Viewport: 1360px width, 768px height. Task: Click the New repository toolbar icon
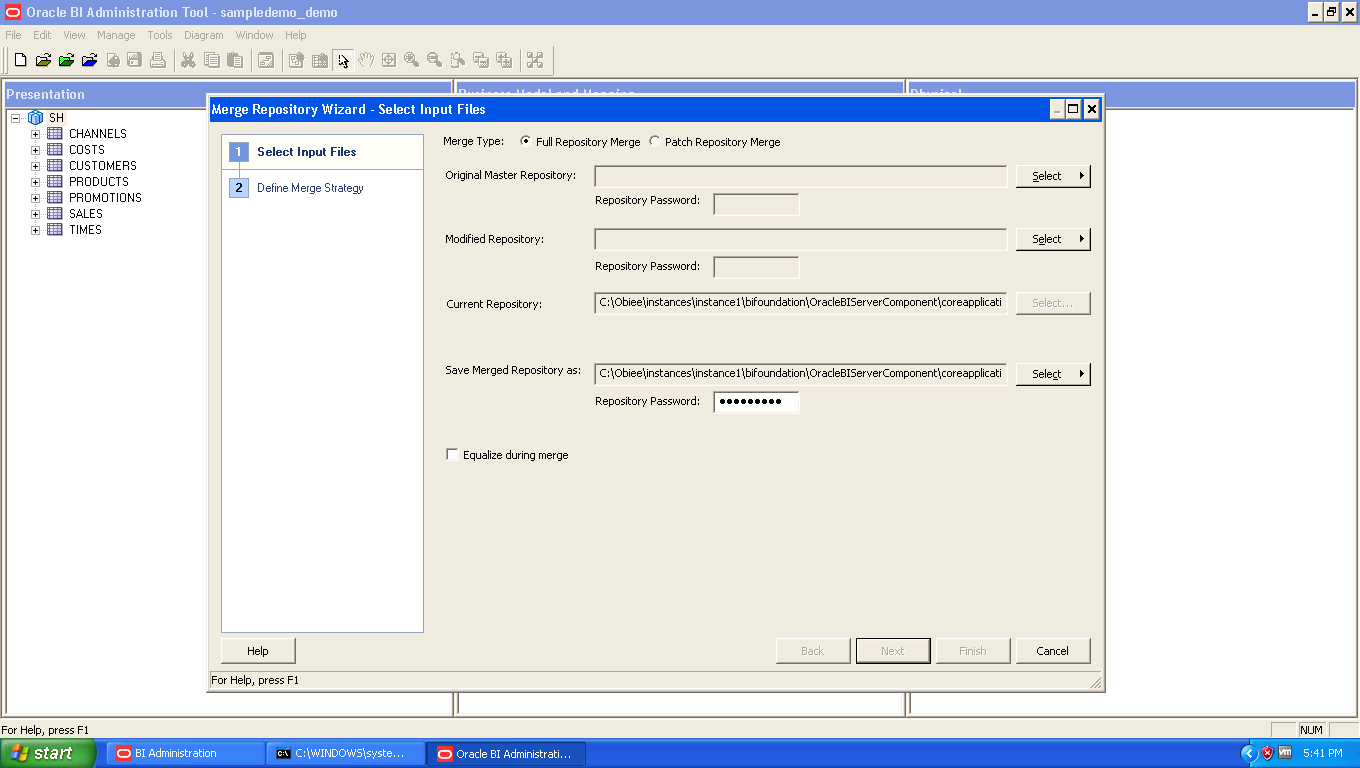click(20, 60)
